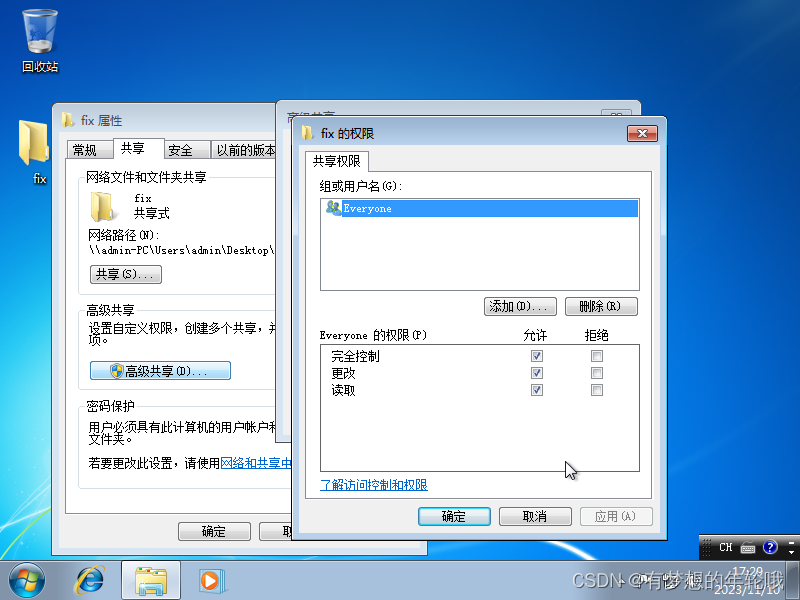Click the blue help question-mark icon in the tray
Viewport: 800px width, 600px height.
(x=768, y=547)
